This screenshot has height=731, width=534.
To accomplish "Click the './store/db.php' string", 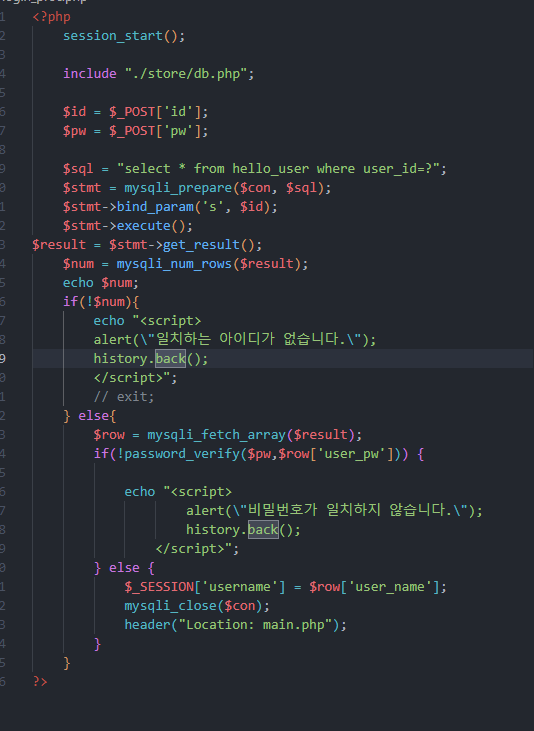I will pyautogui.click(x=186, y=74).
